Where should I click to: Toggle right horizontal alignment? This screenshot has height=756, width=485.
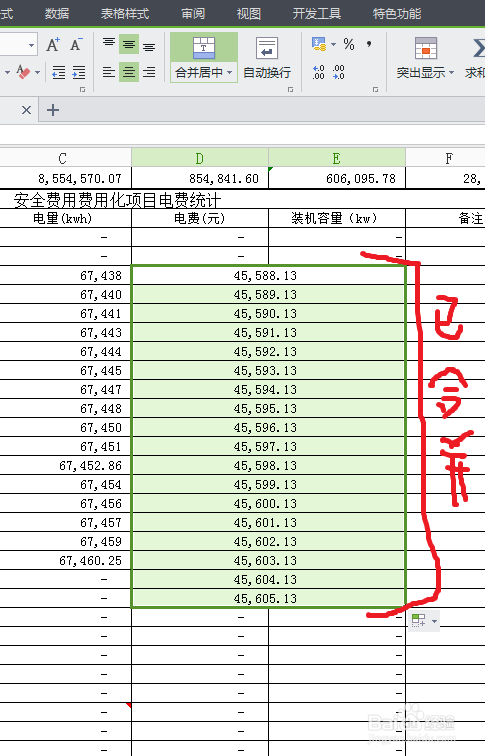(149, 72)
